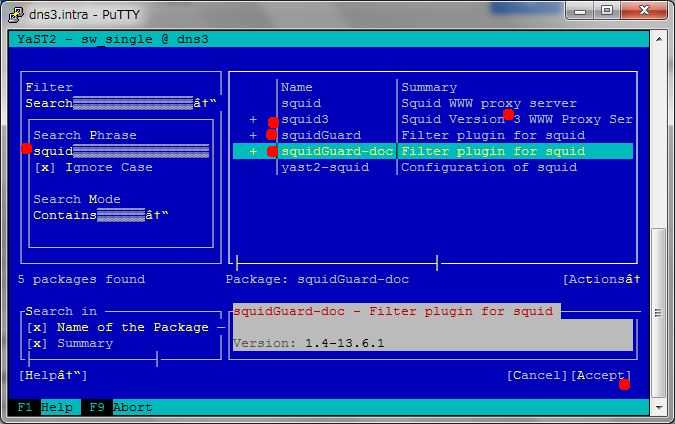Click the PuTTY scrollbar down arrow
This screenshot has height=424, width=675.
(659, 406)
